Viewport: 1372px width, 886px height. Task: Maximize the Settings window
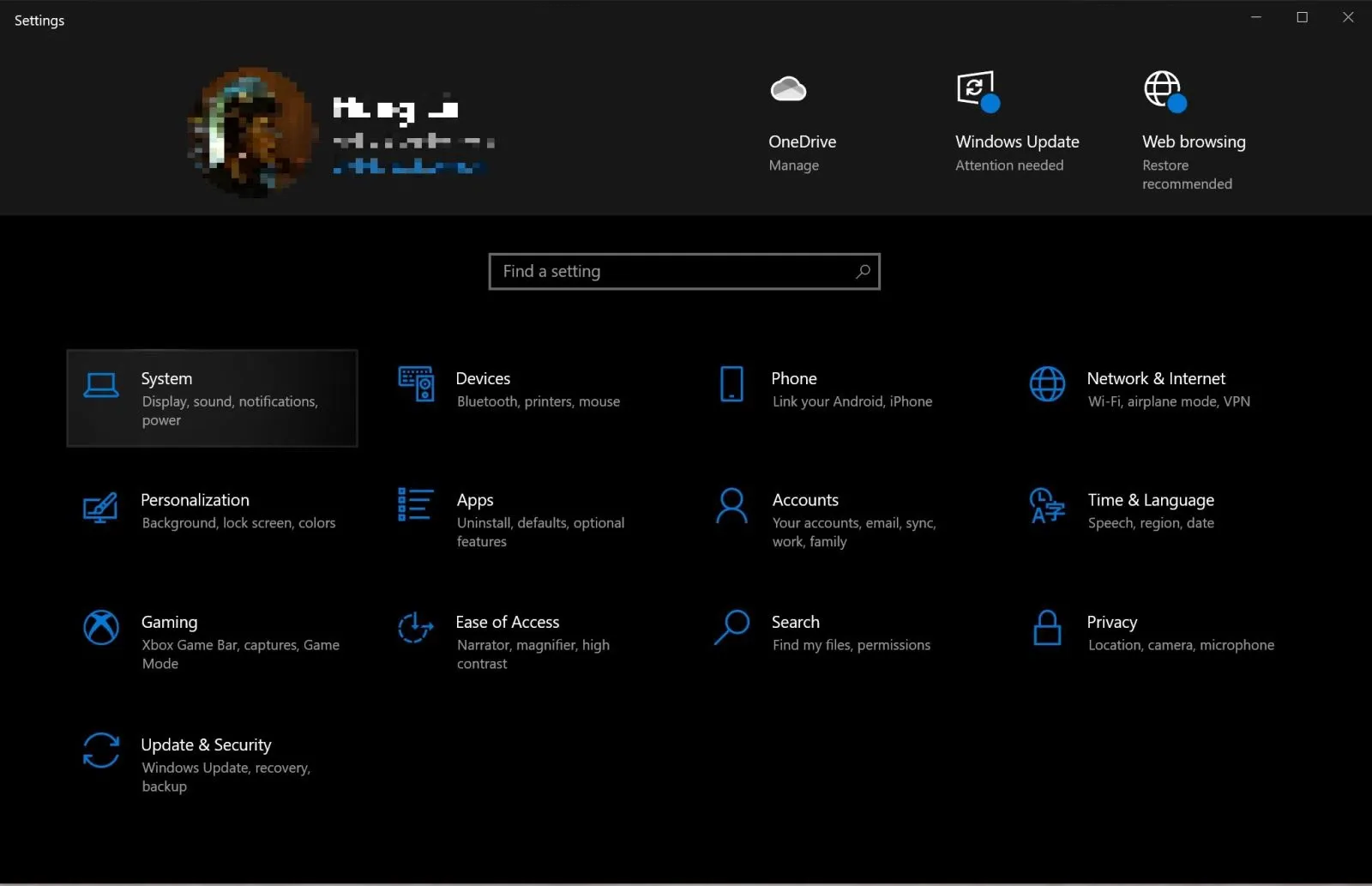pos(1302,17)
